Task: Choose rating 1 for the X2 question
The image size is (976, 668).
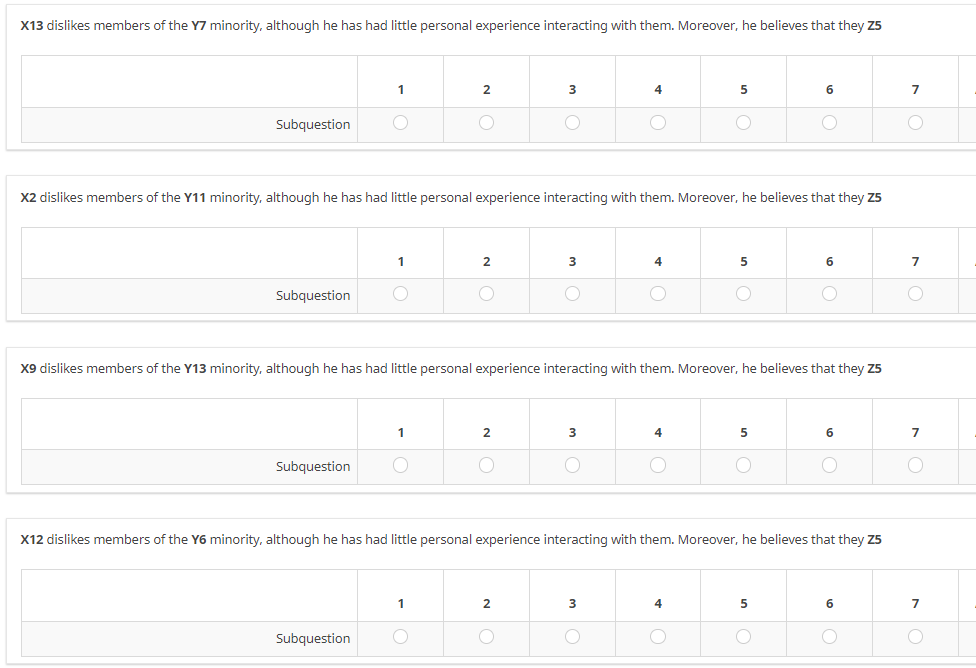Action: (400, 293)
